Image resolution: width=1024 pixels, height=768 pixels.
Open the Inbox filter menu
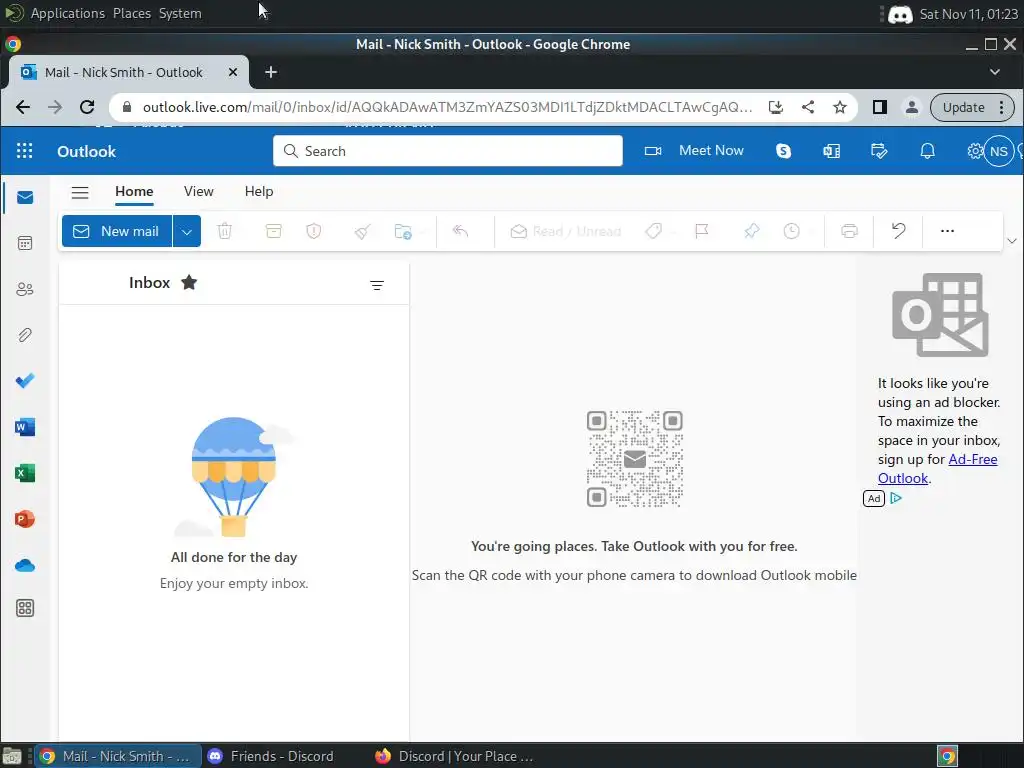pyautogui.click(x=377, y=285)
